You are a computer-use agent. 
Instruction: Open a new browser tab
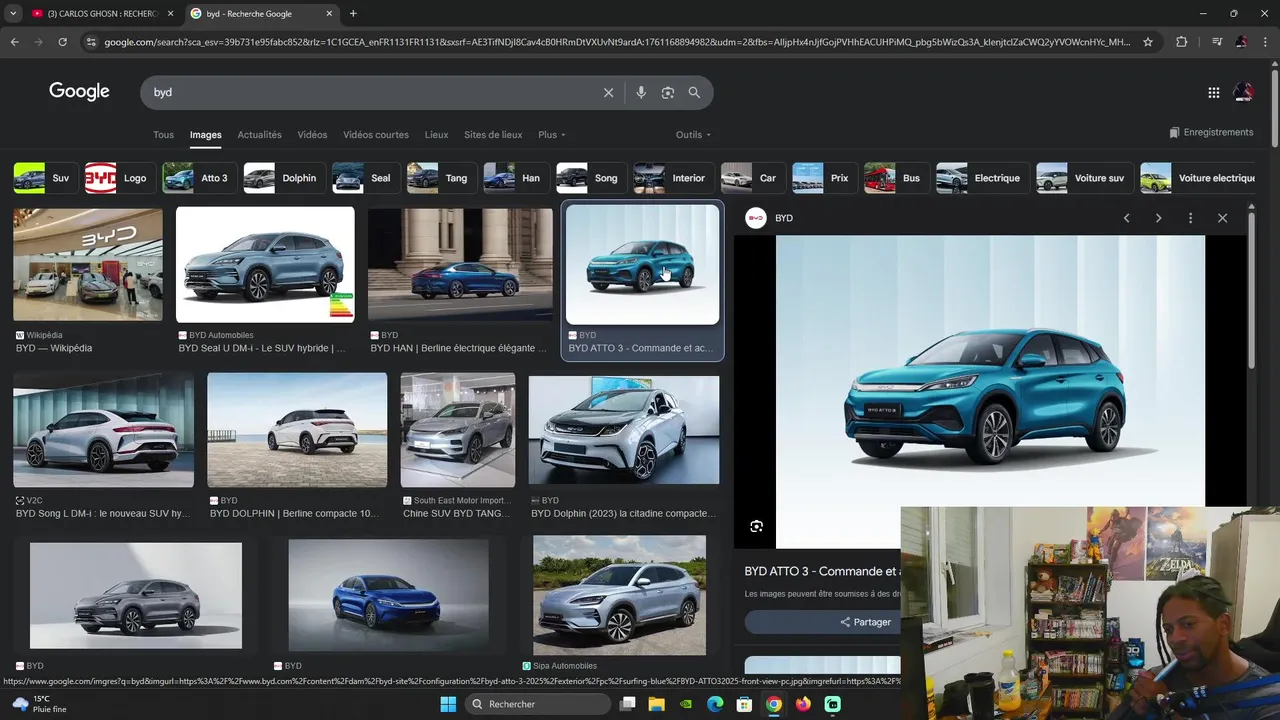[x=353, y=14]
